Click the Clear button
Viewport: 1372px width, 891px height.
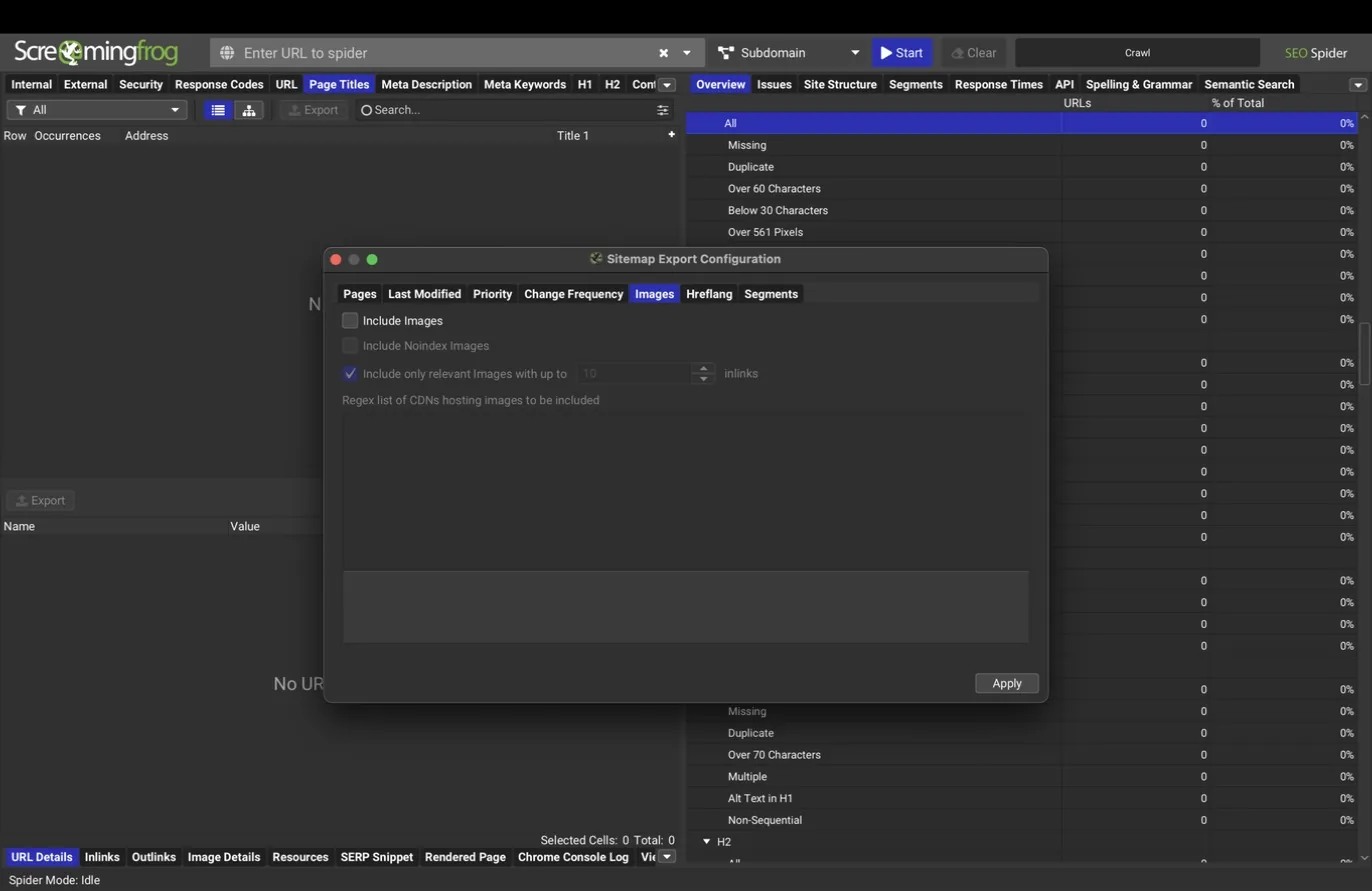tap(974, 53)
